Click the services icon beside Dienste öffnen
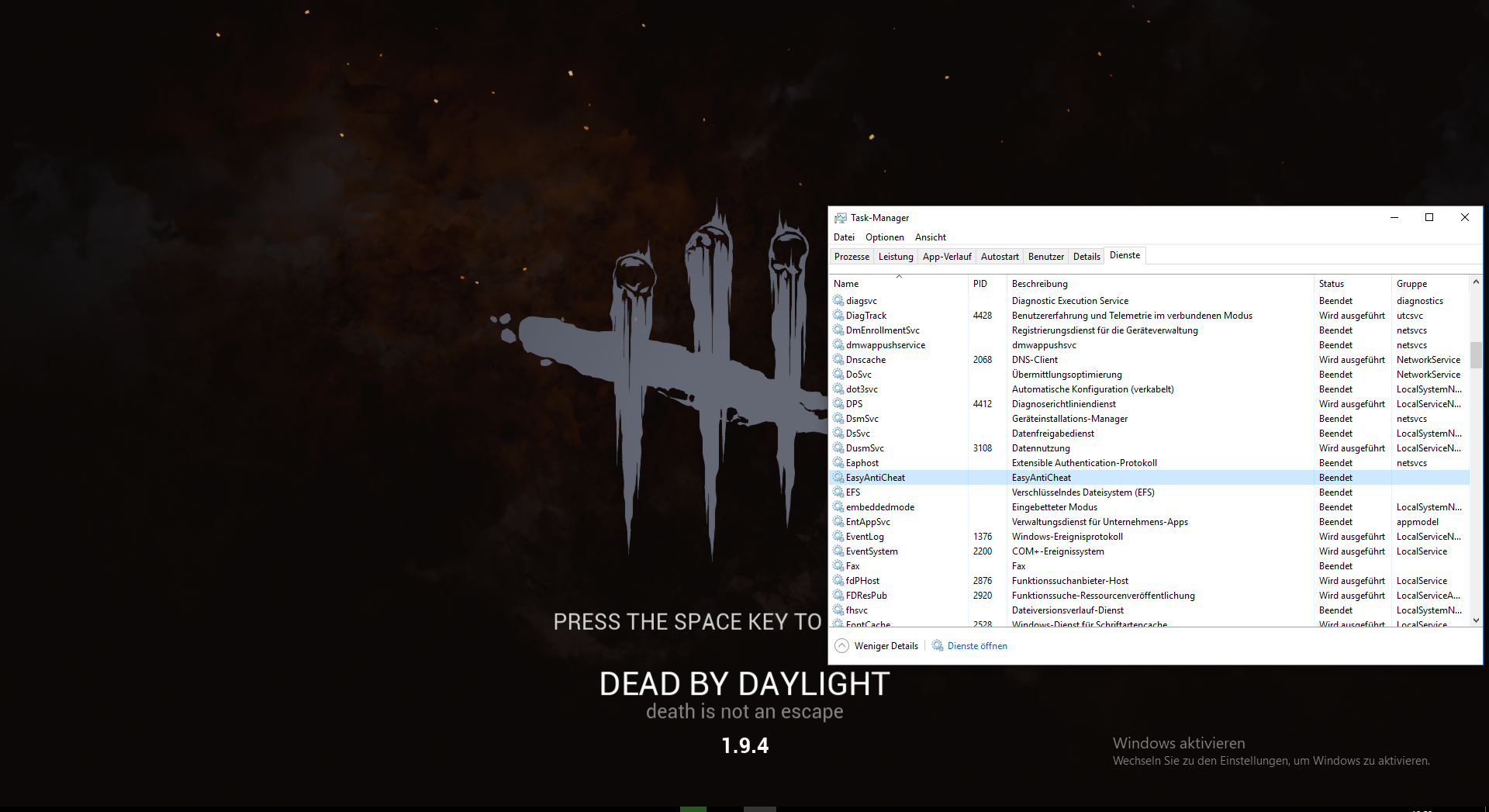 [x=938, y=645]
